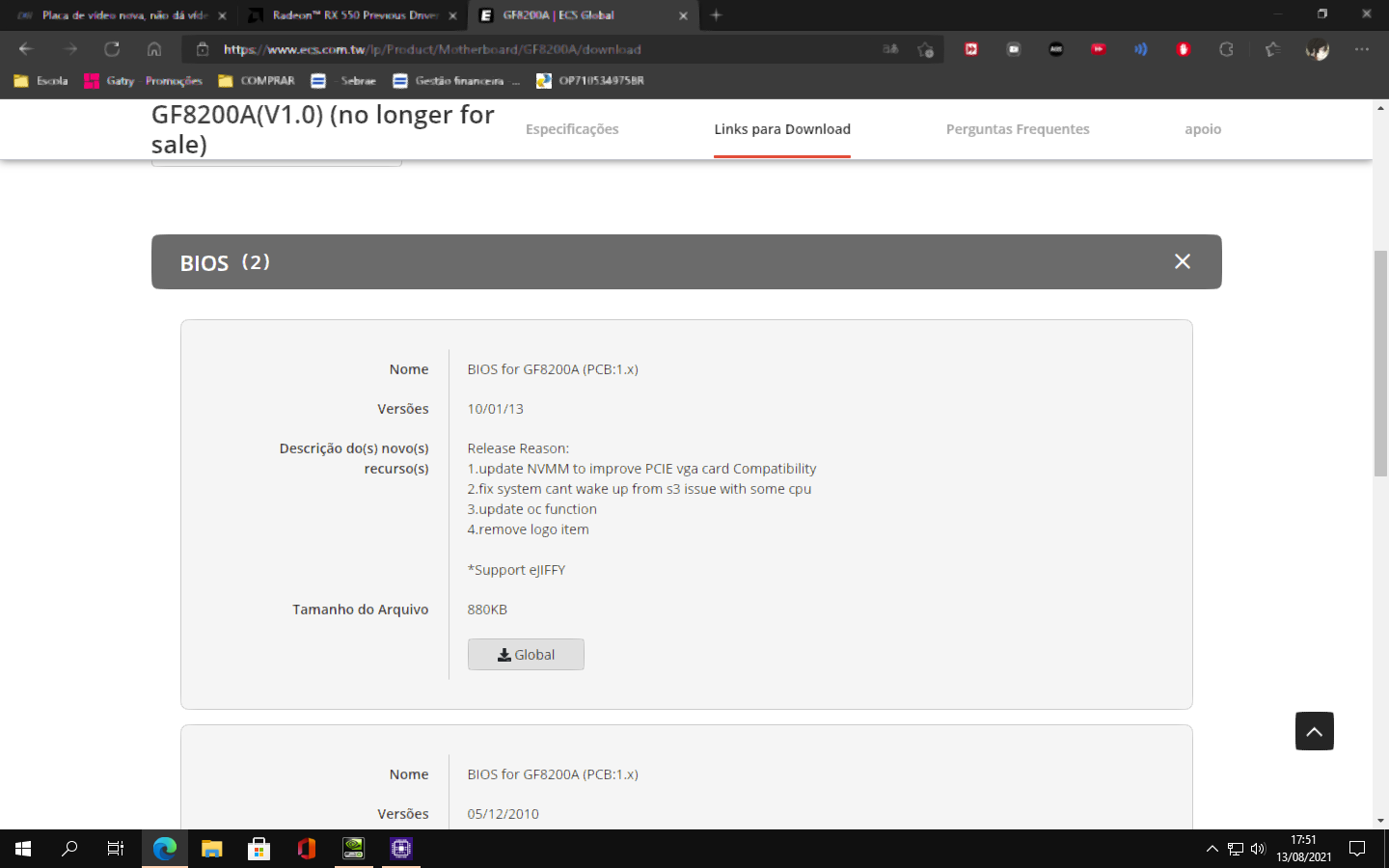
Task: Open the Edge settings and more menu
Action: click(1361, 49)
